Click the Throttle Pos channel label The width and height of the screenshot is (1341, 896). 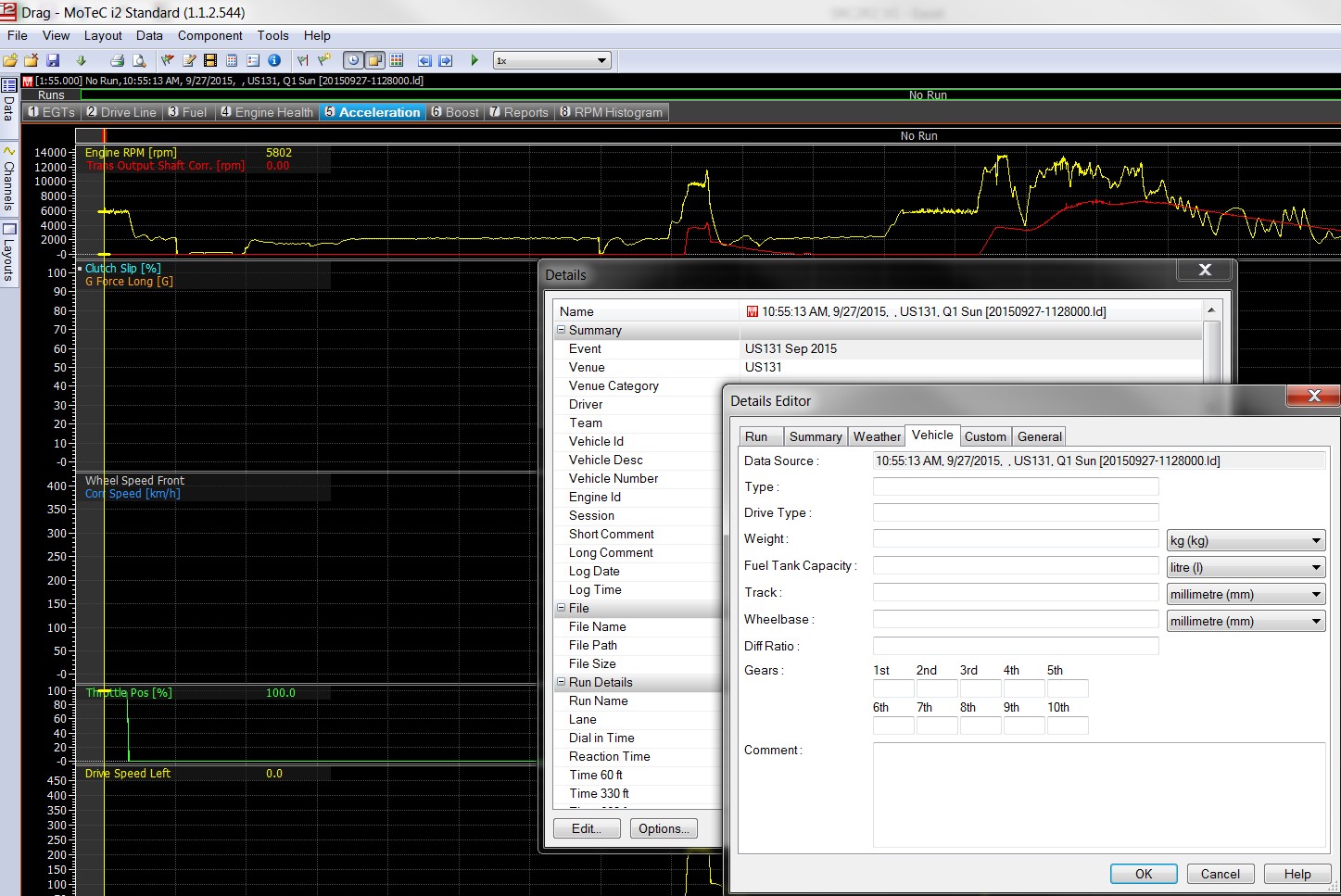tap(129, 693)
